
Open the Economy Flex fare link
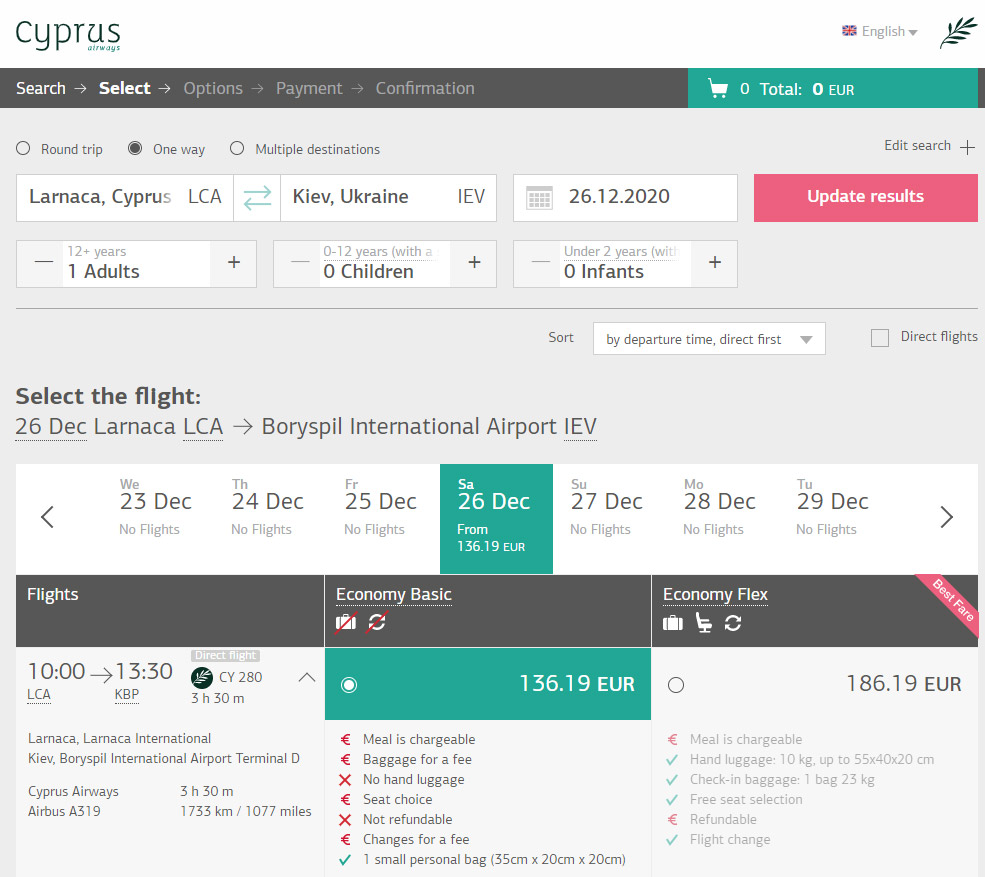[715, 594]
